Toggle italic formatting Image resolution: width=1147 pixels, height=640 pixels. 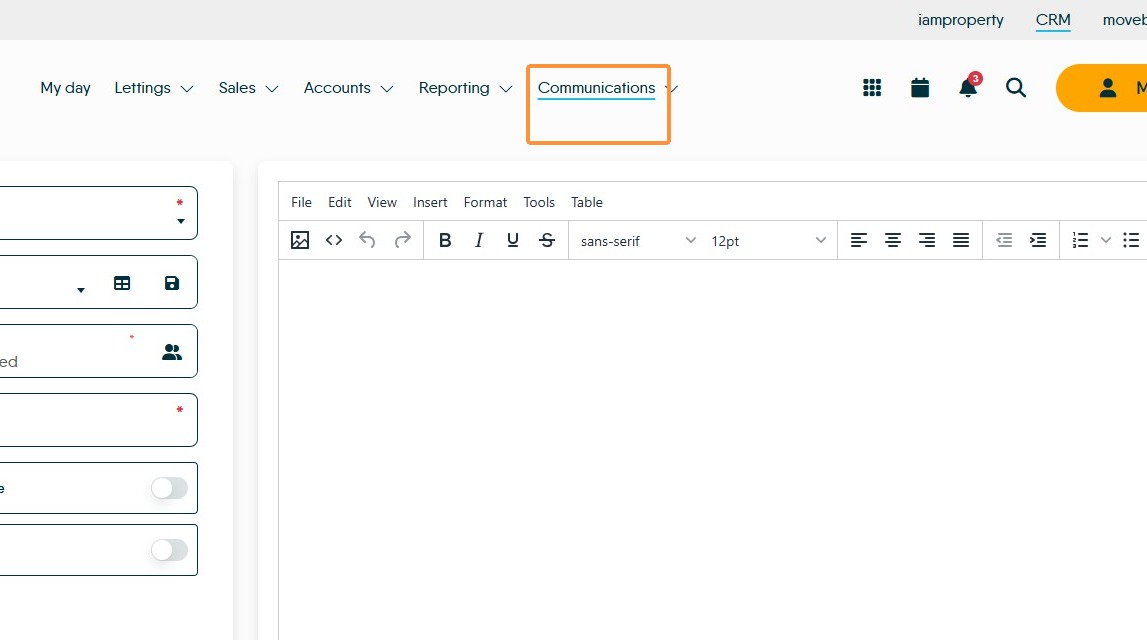(478, 240)
